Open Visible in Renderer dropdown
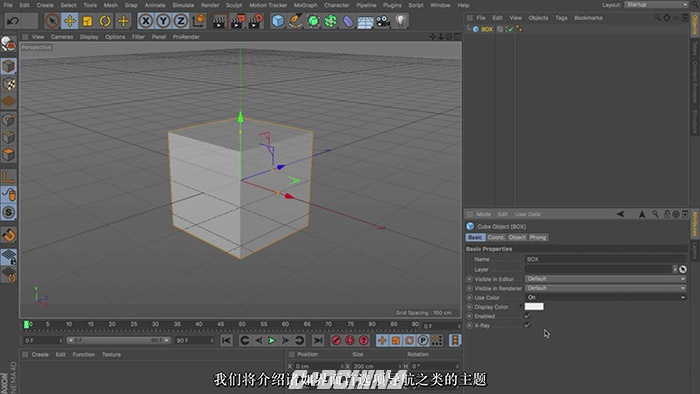Image resolution: width=700 pixels, height=394 pixels. tap(605, 288)
